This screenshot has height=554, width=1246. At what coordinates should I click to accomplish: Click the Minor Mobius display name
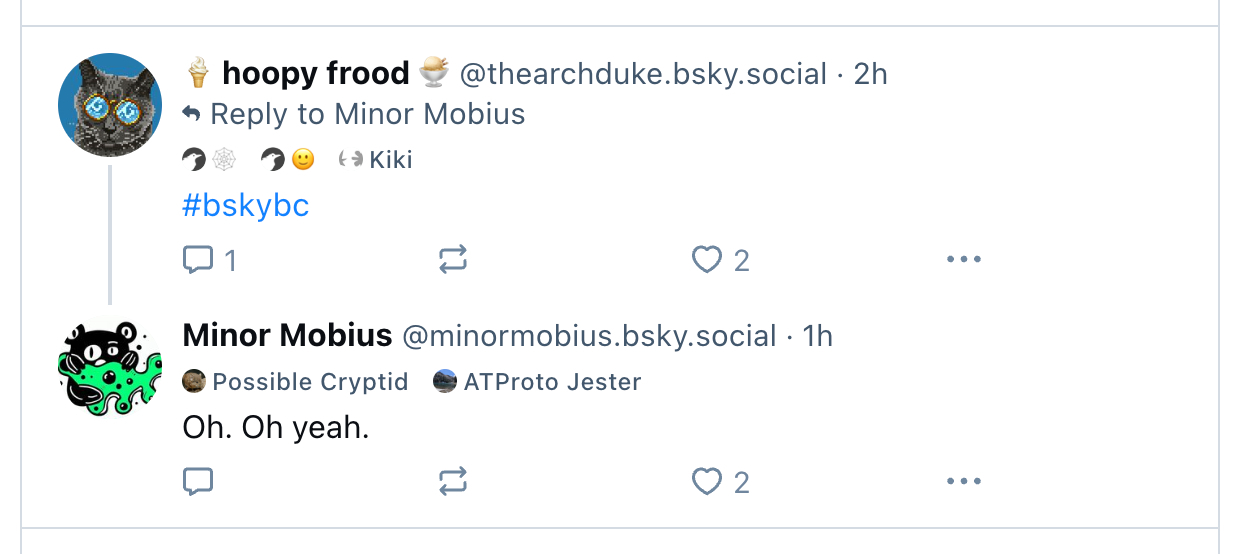[287, 336]
